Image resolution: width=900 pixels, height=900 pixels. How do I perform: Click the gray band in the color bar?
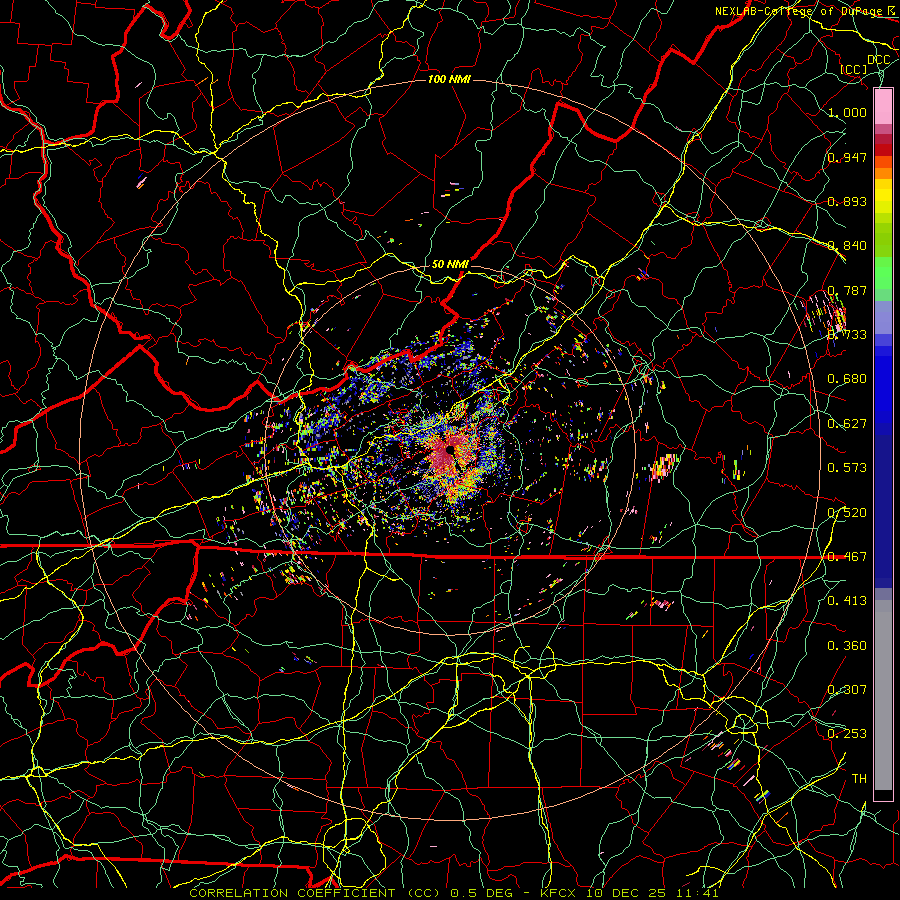click(x=883, y=695)
